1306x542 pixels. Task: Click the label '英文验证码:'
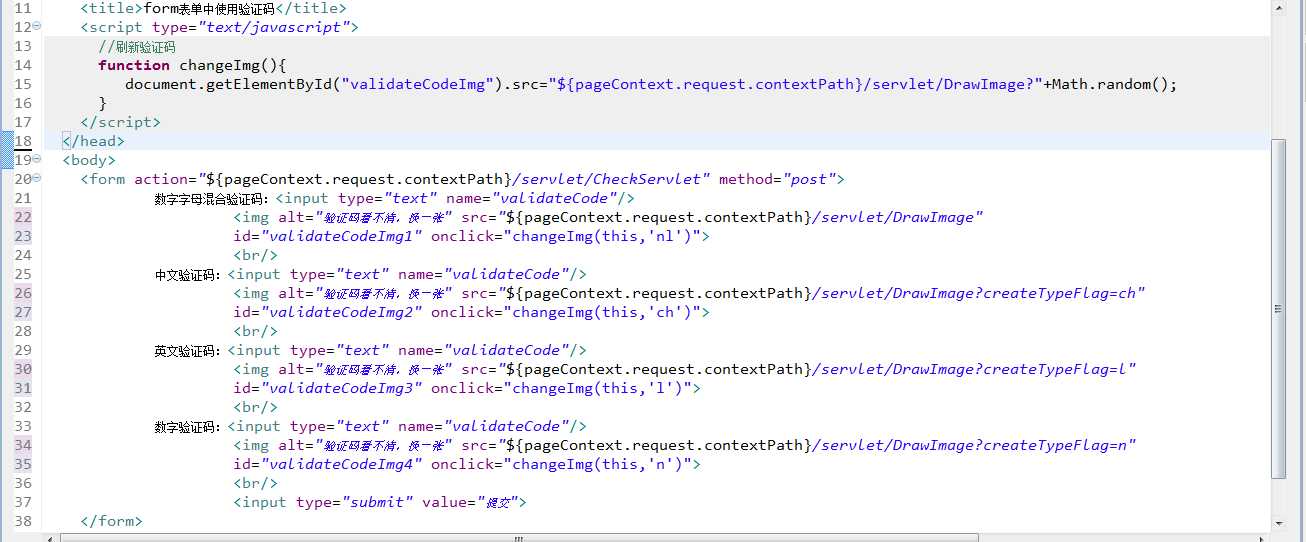(x=190, y=350)
